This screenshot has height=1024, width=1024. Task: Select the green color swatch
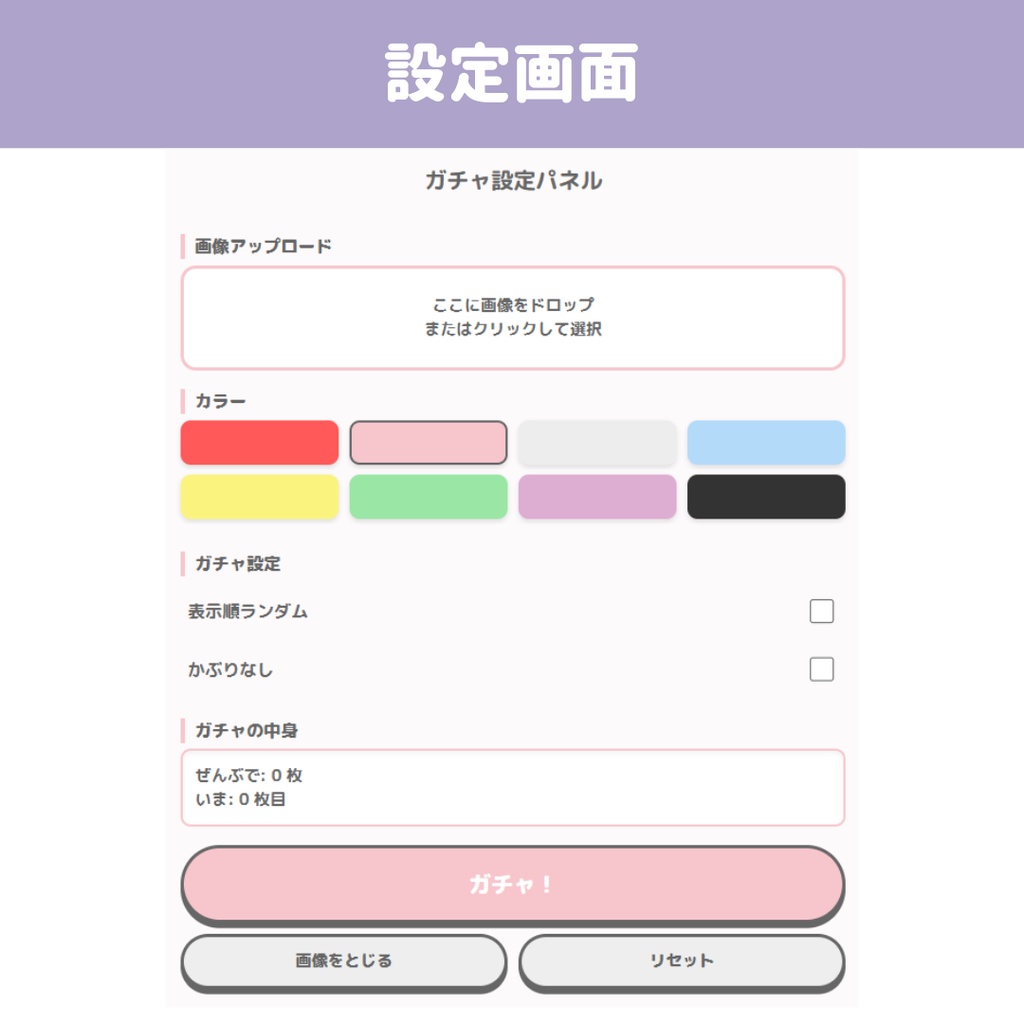click(428, 496)
